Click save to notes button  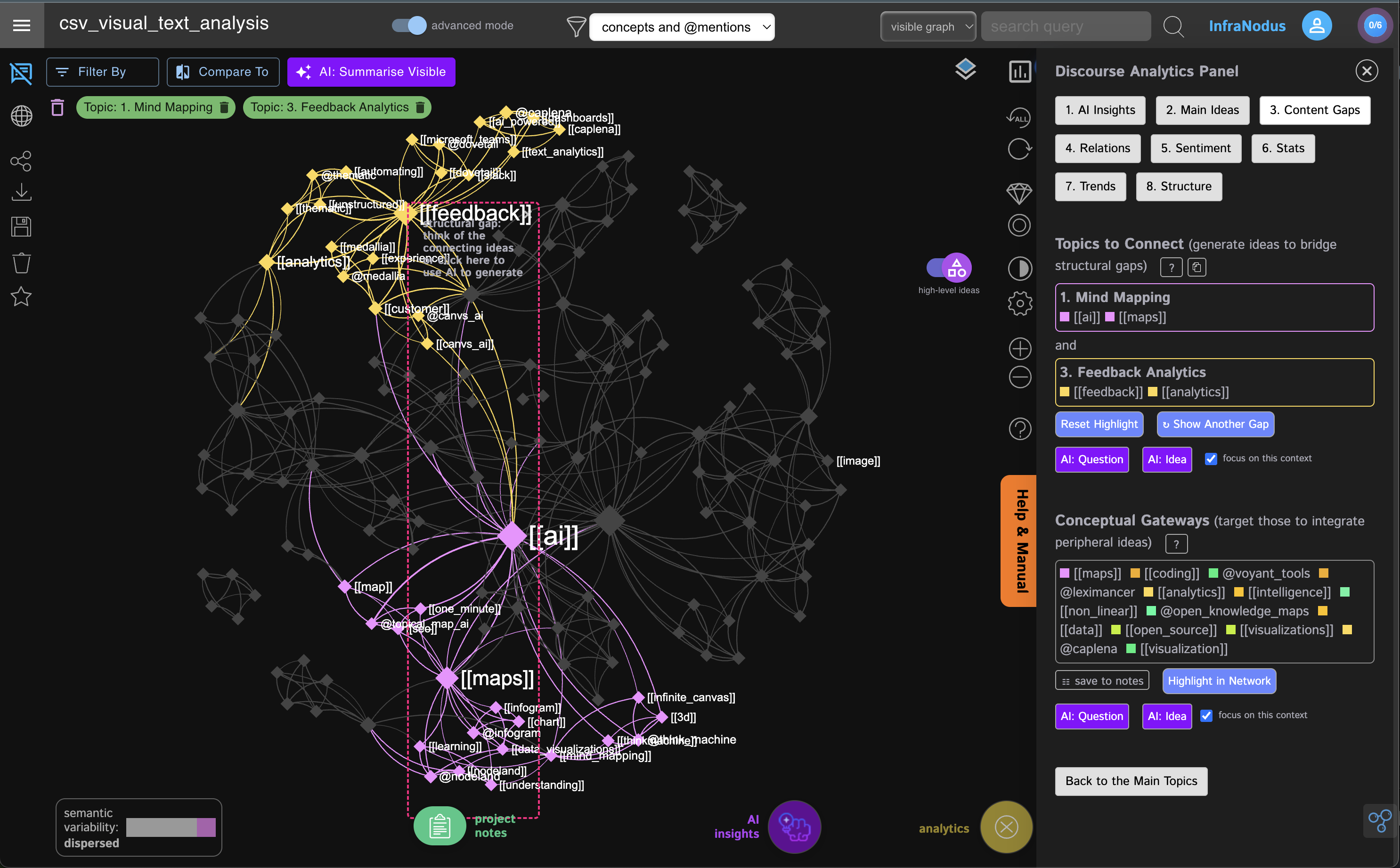click(1102, 681)
